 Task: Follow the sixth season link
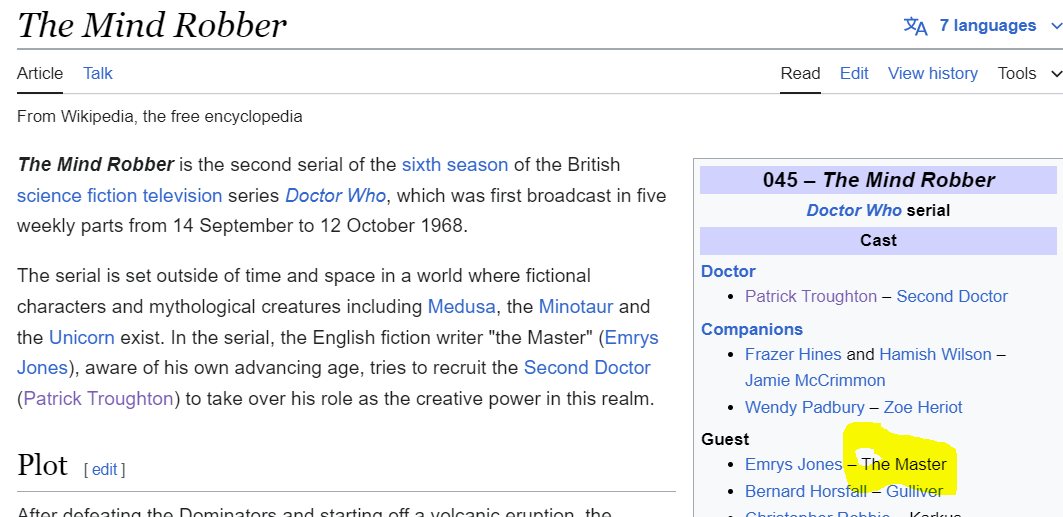point(455,165)
